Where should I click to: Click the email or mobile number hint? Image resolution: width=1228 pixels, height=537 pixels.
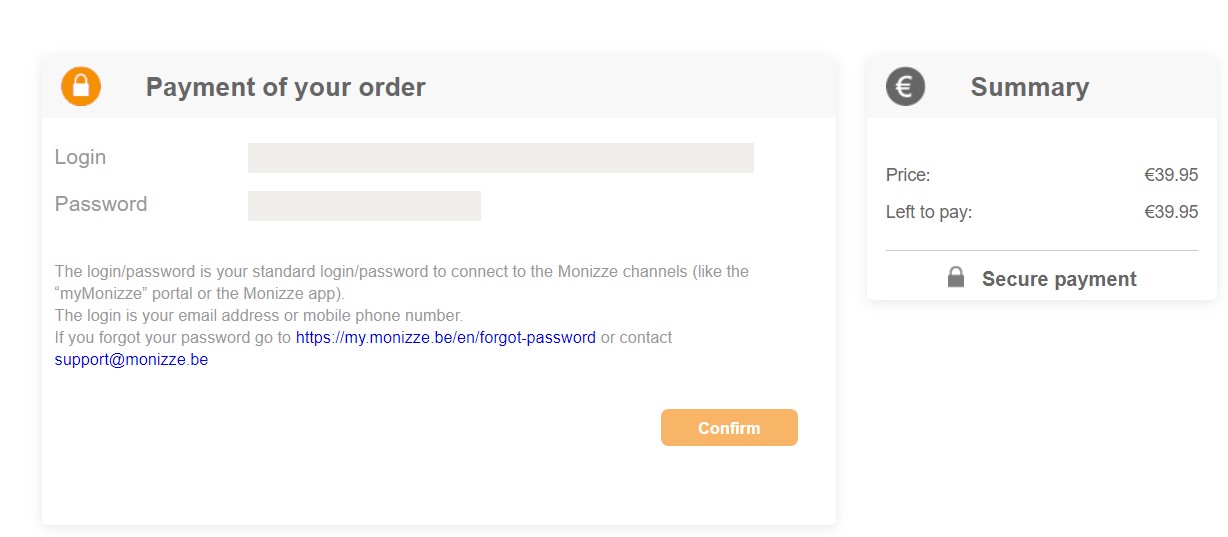point(259,316)
